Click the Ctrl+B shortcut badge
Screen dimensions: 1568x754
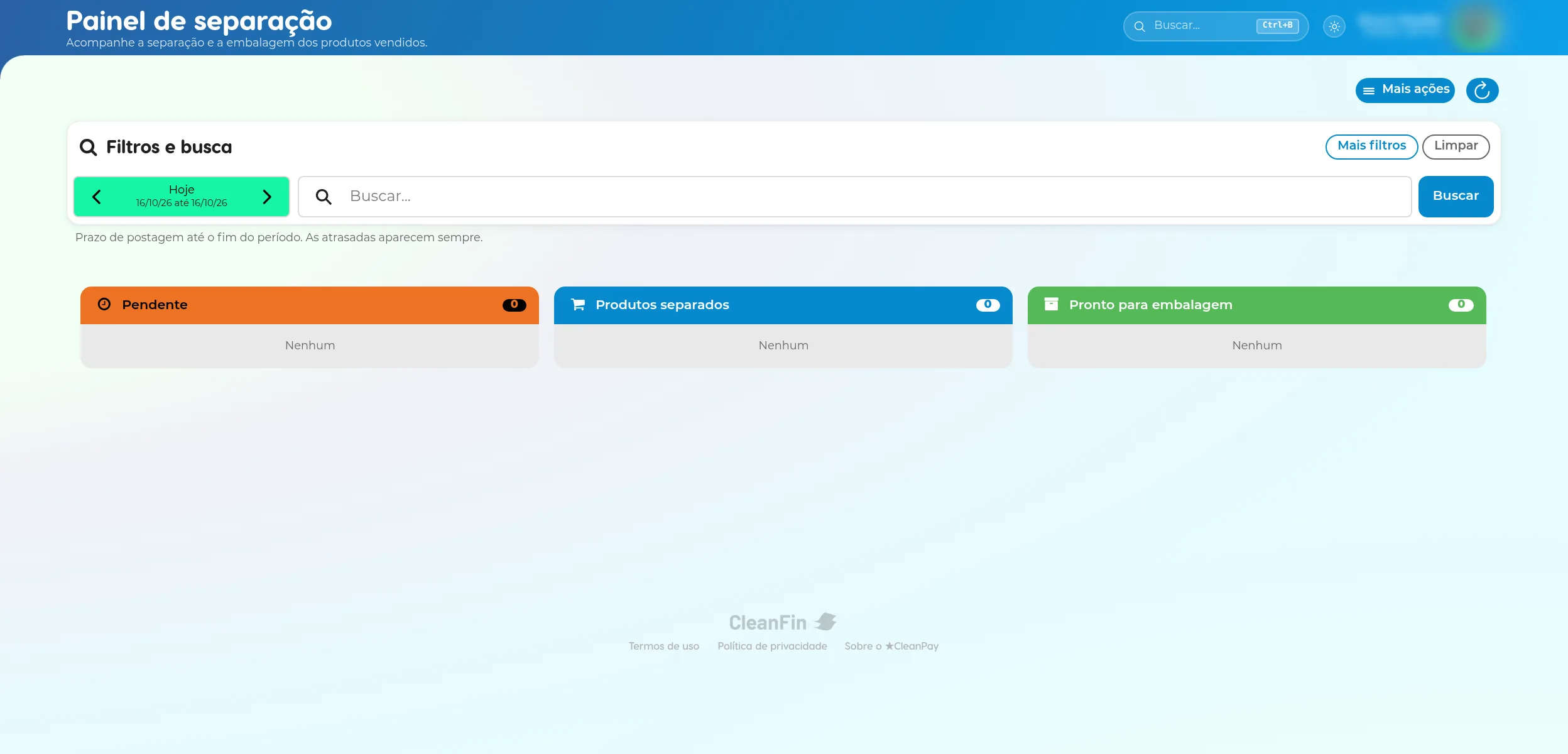(x=1277, y=26)
